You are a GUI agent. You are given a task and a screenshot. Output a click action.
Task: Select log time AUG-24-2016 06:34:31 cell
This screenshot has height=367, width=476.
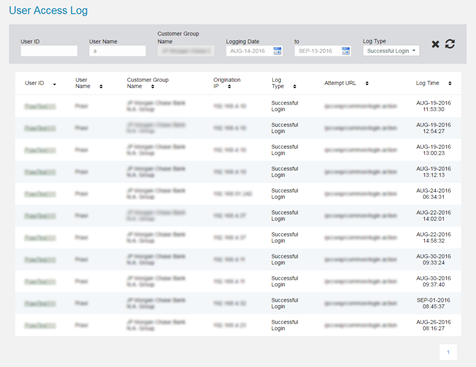pyautogui.click(x=433, y=194)
